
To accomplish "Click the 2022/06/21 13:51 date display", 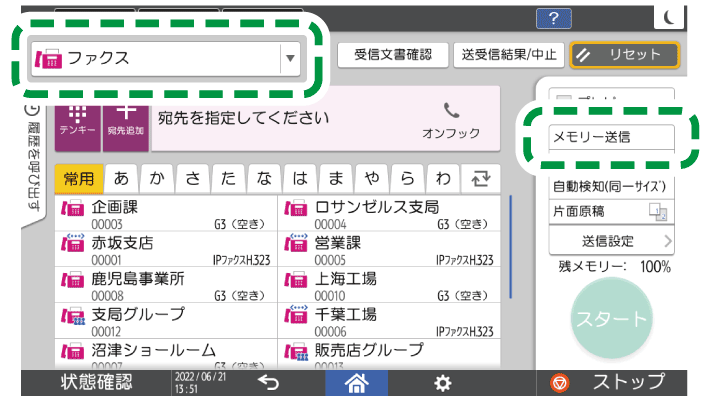I will (200, 383).
